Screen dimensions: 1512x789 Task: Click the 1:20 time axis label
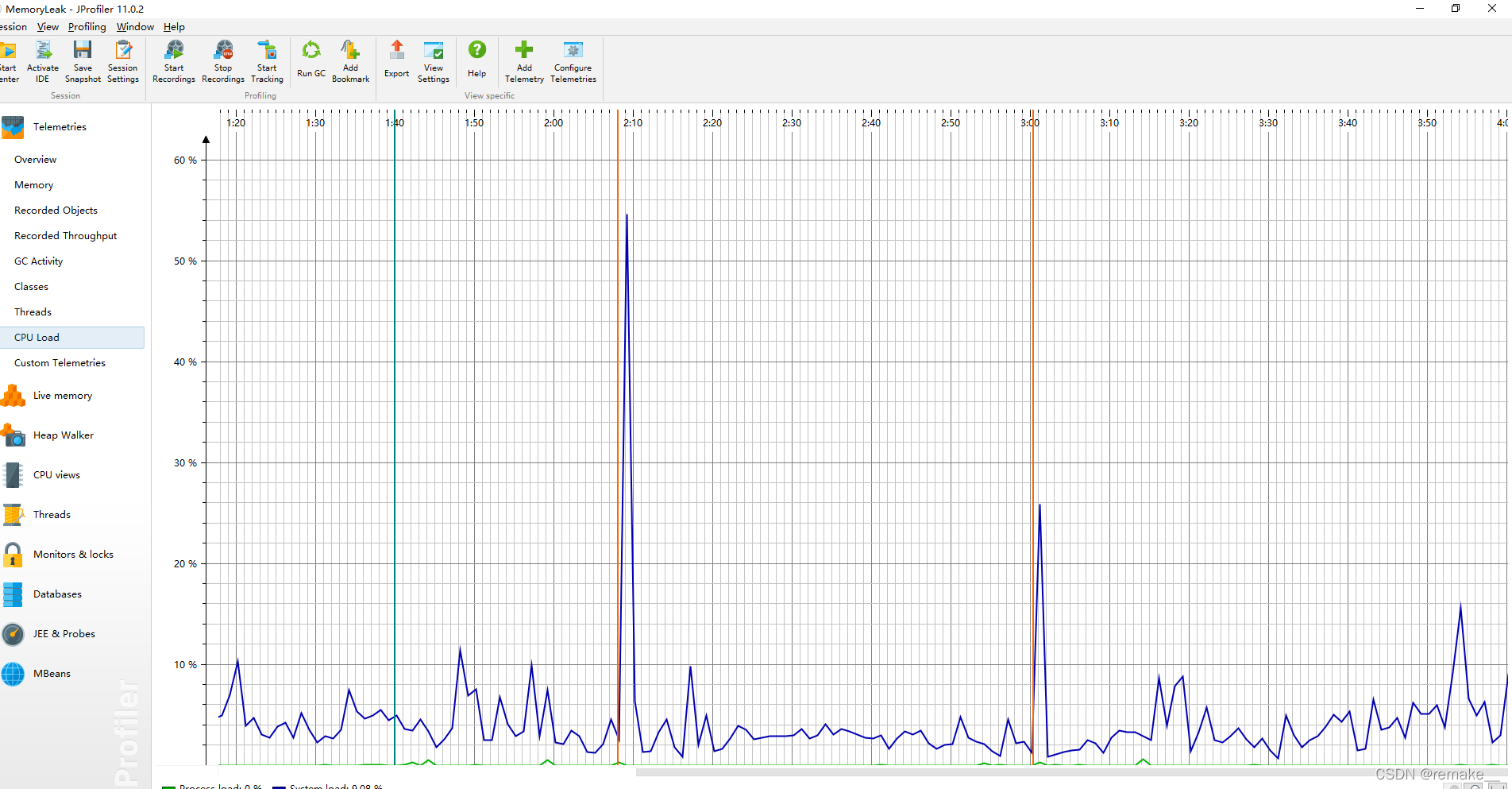236,123
